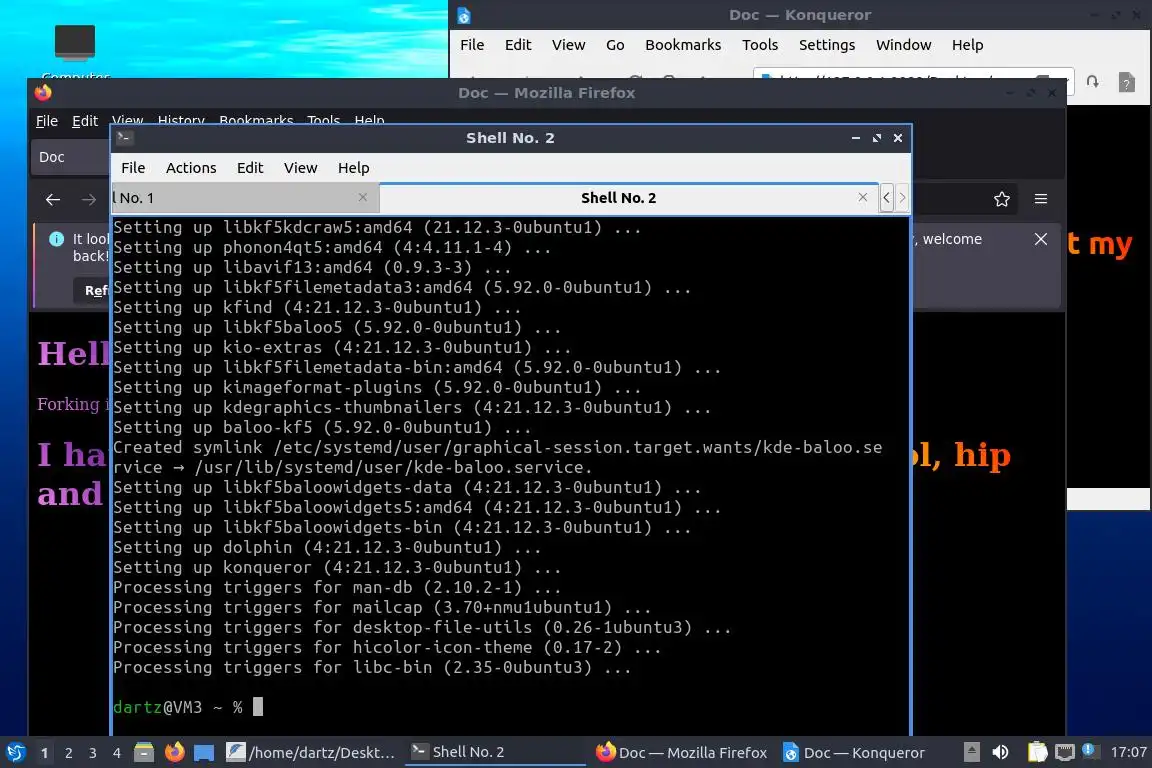Close the Mozilla Firefox window

(1052, 93)
